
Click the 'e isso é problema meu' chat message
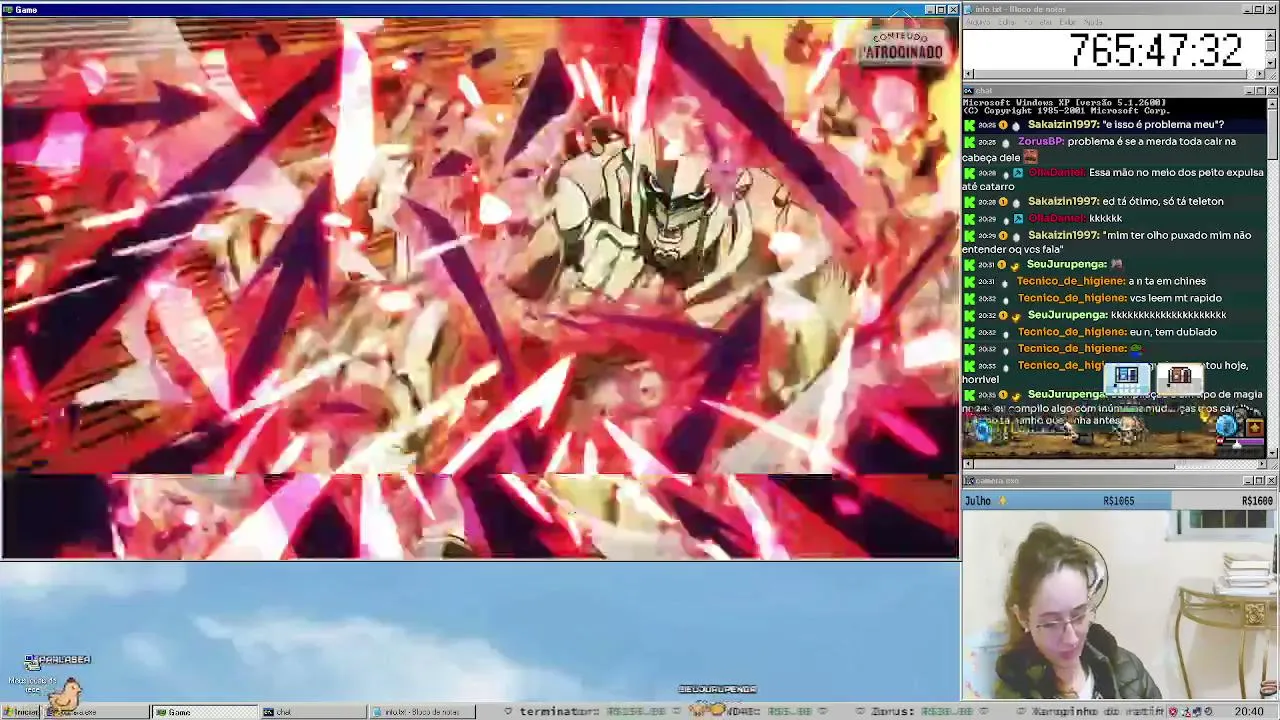coord(1163,125)
